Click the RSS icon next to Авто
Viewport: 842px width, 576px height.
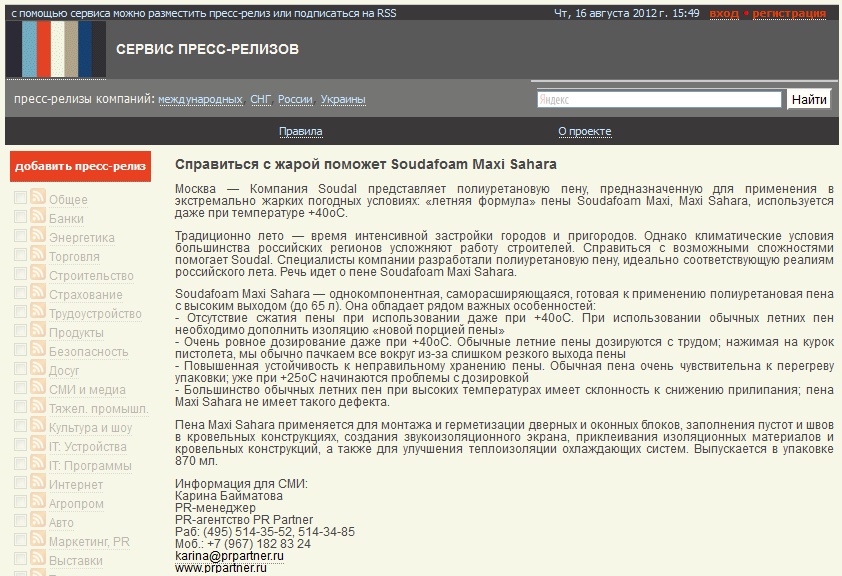click(38, 520)
